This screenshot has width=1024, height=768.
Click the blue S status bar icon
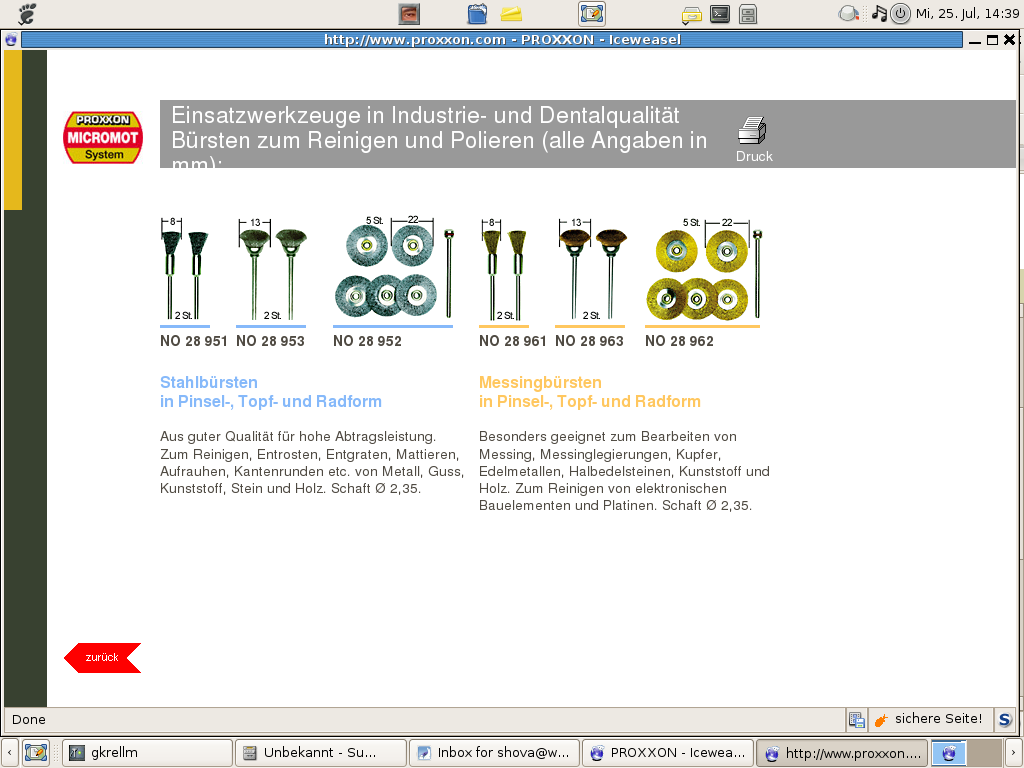click(x=1005, y=718)
